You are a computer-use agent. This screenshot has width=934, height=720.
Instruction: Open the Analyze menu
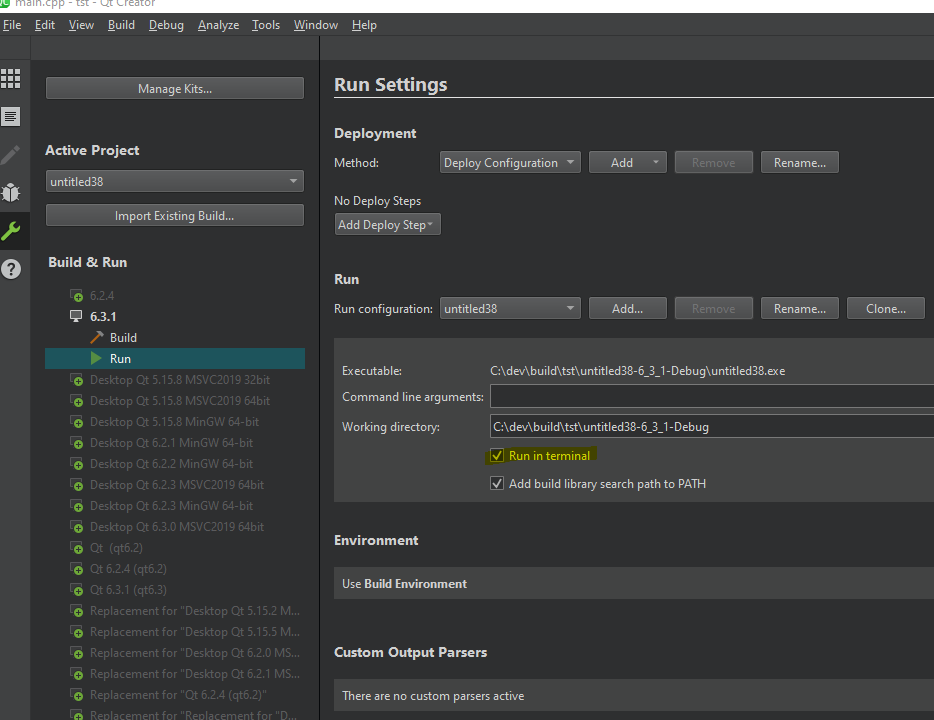219,25
